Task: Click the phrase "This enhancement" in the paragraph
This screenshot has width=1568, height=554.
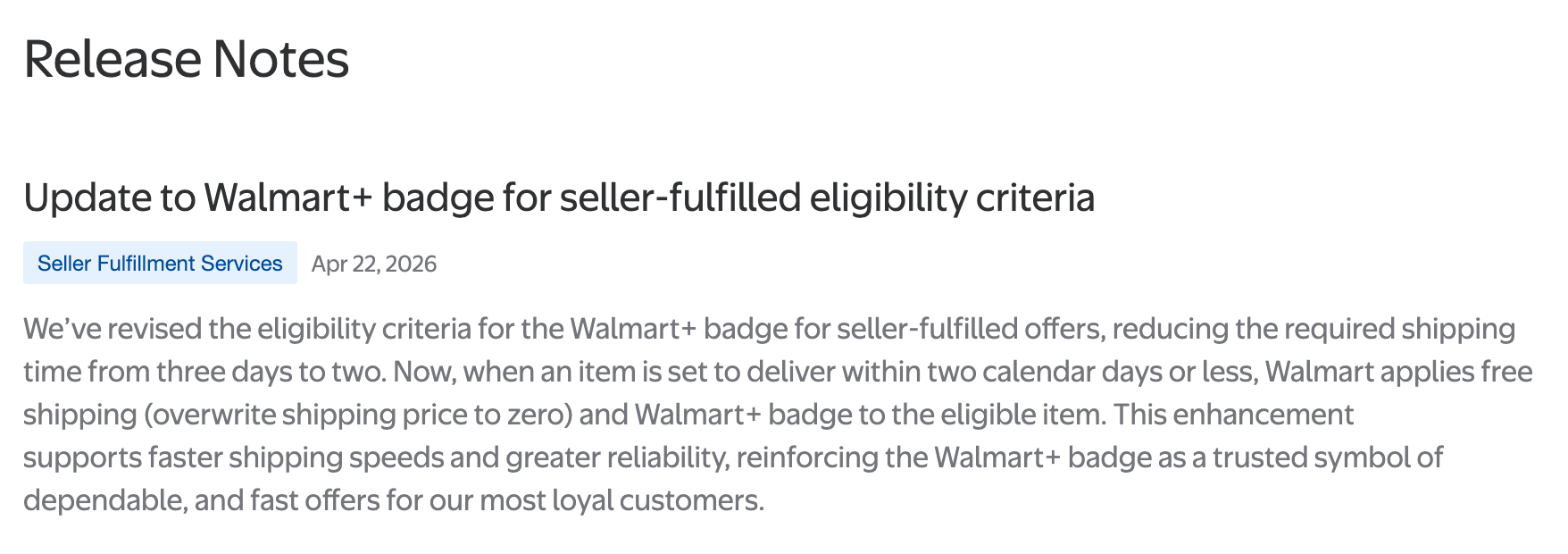Action: click(x=1233, y=415)
